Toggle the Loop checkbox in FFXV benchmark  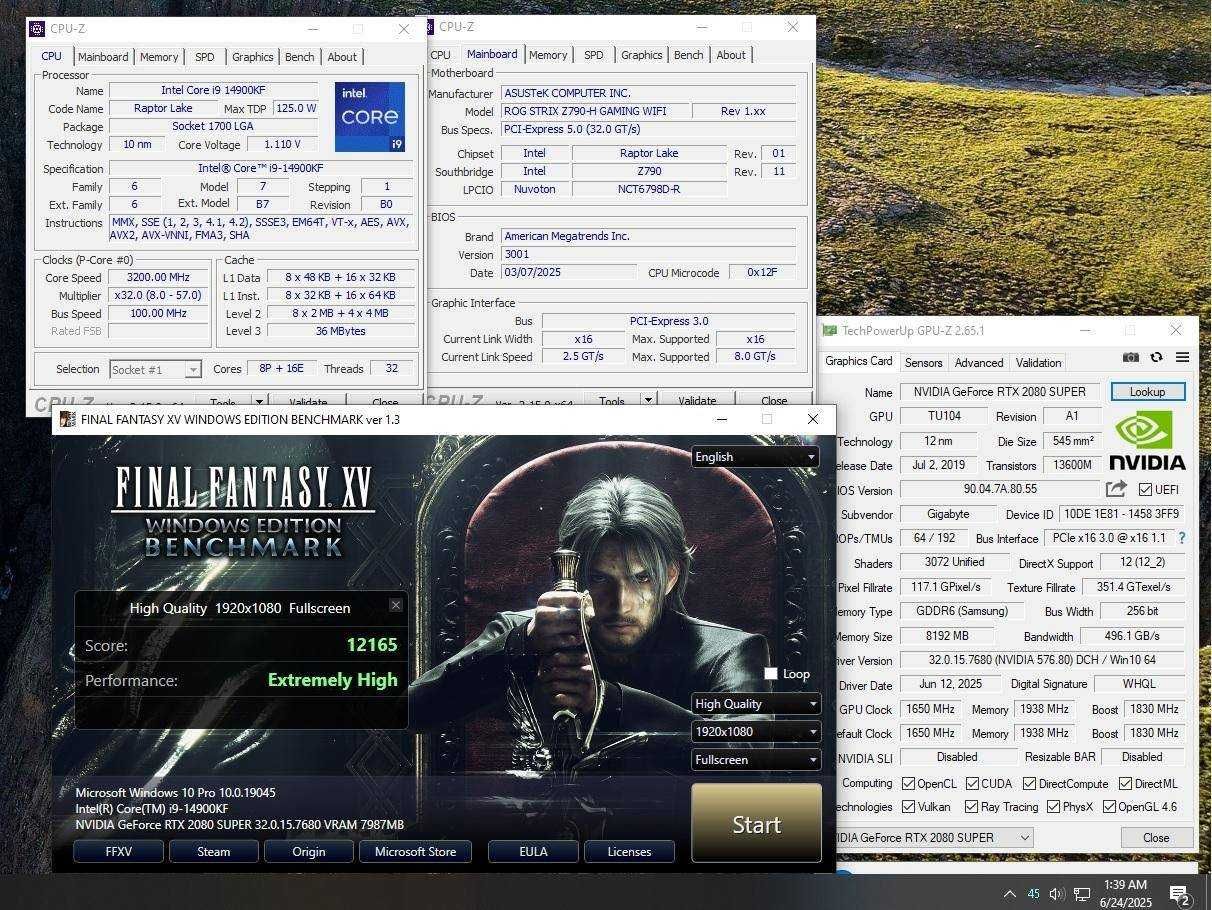[770, 673]
